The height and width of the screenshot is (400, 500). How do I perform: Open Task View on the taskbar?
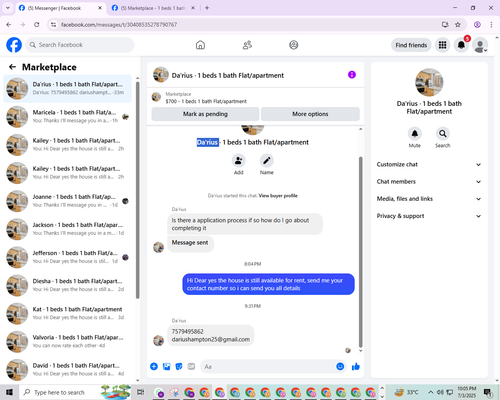pyautogui.click(x=141, y=392)
